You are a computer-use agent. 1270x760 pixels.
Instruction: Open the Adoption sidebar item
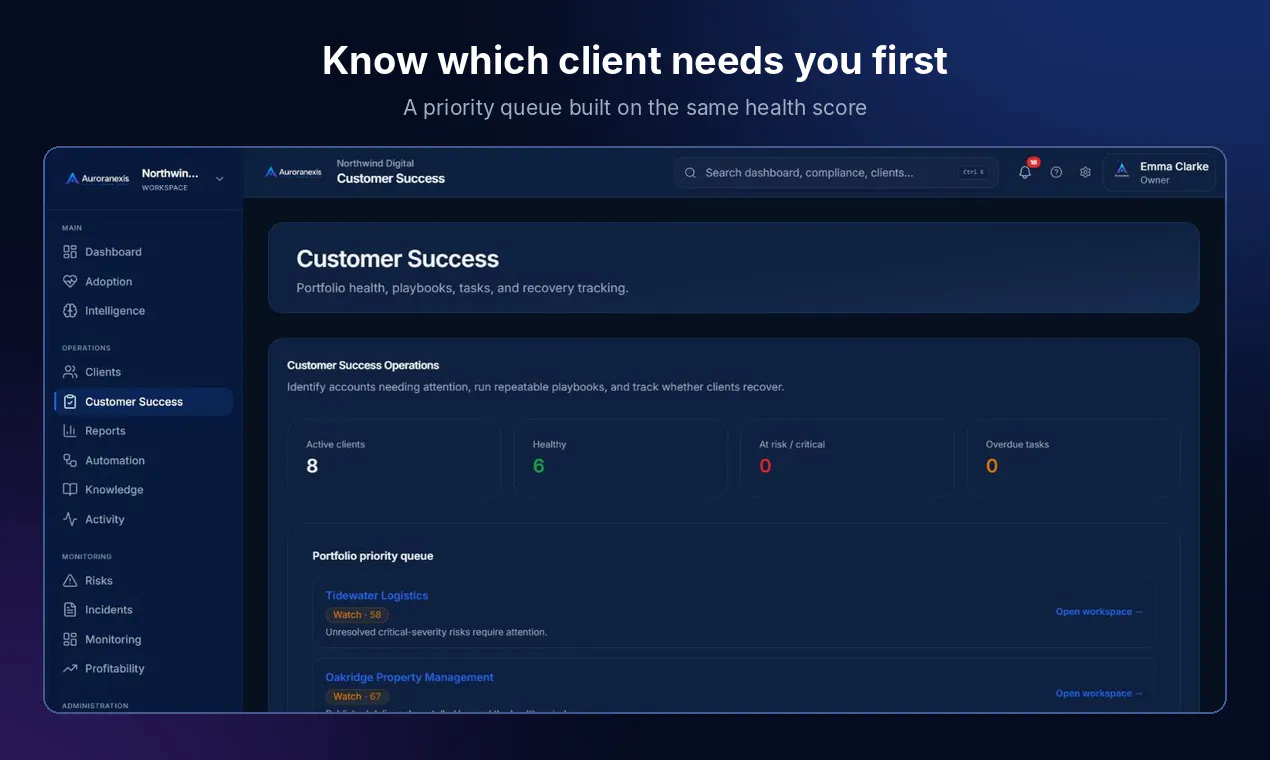(143, 282)
